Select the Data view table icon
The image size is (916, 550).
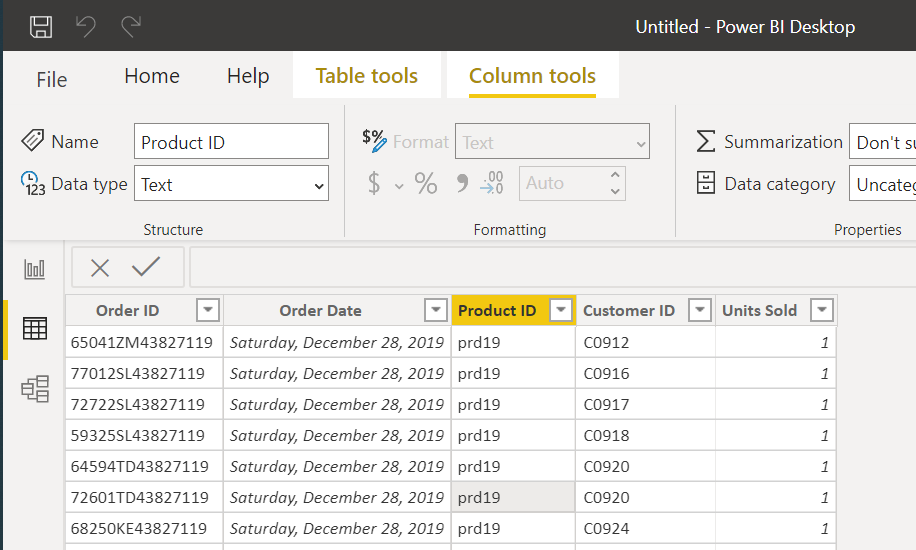coord(35,328)
